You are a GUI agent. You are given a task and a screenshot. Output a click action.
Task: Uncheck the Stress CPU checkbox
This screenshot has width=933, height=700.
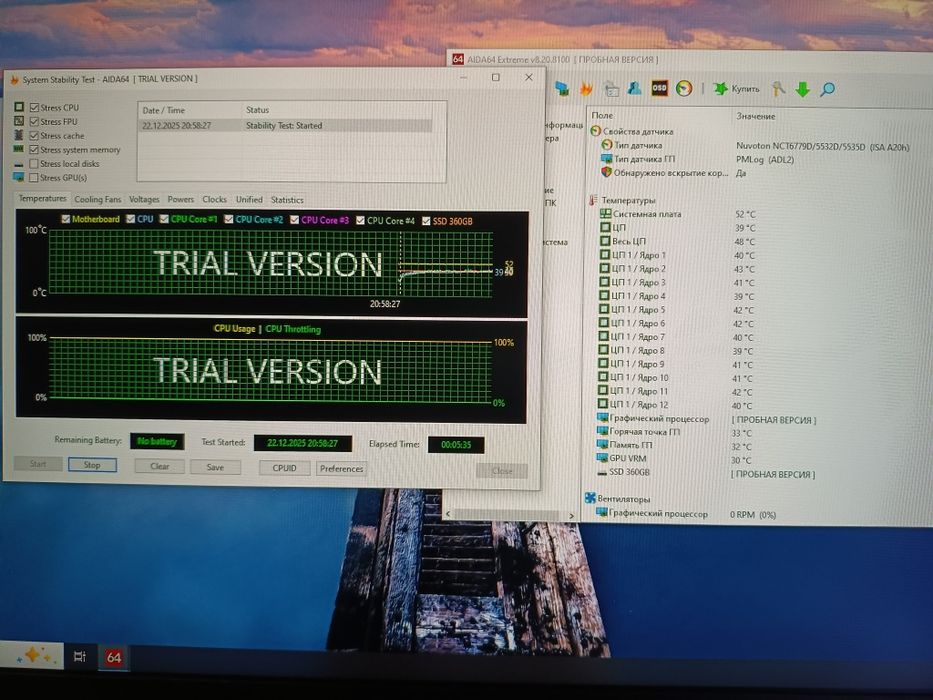(x=35, y=107)
